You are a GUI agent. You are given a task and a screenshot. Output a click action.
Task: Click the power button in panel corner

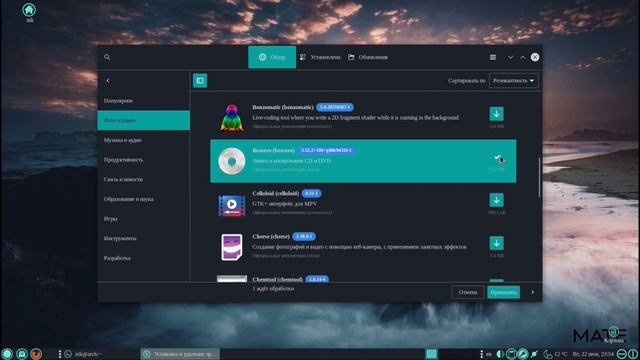click(633, 354)
